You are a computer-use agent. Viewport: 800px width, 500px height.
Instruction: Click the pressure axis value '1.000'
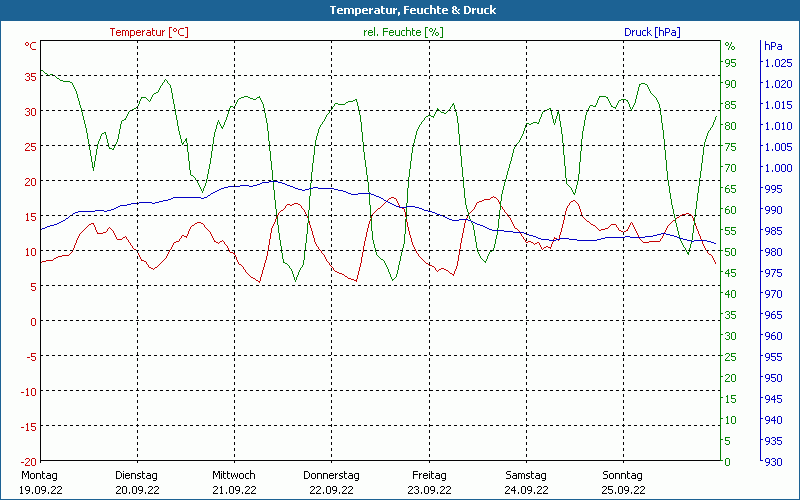coord(779,168)
